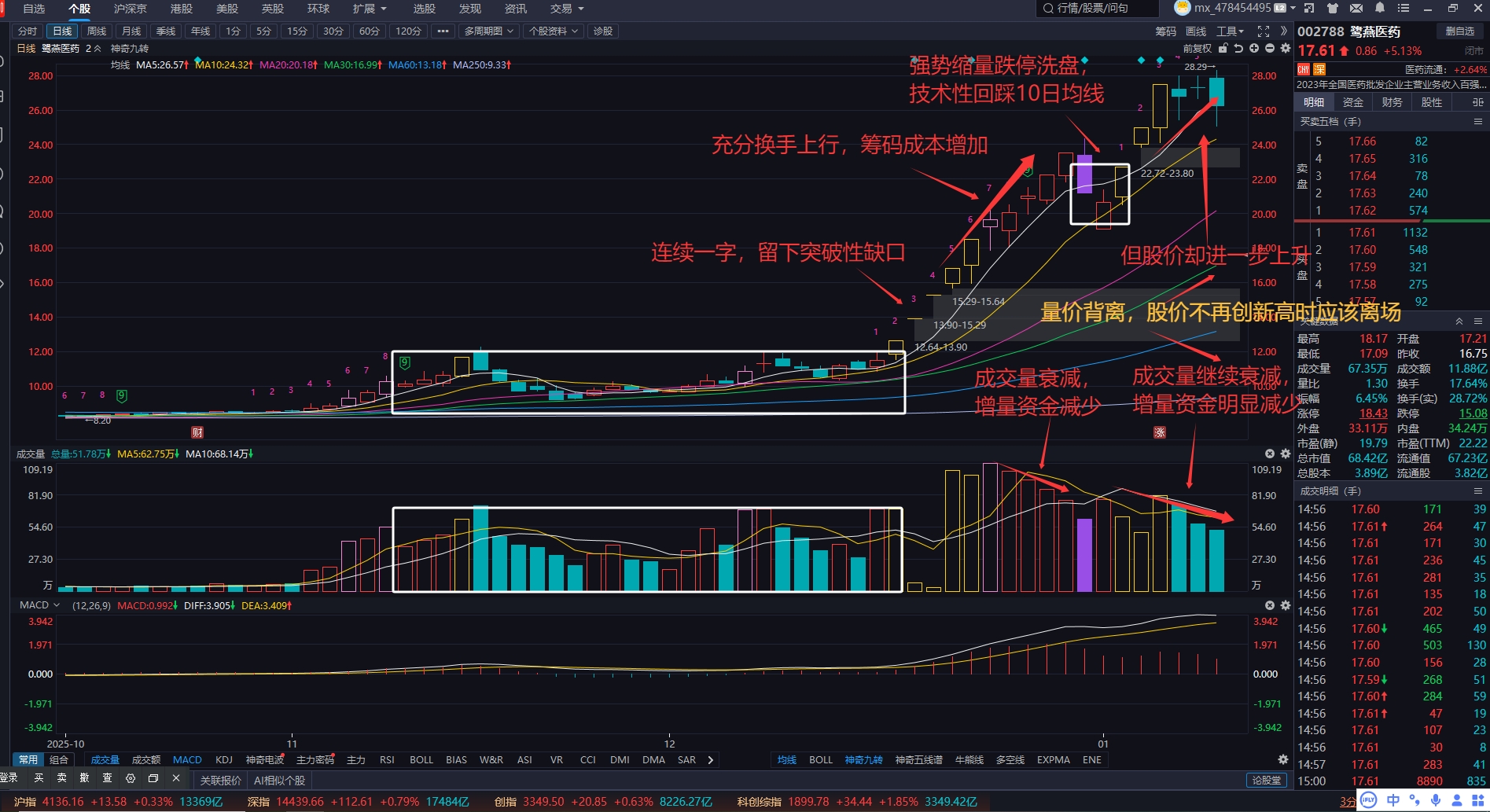Click the 买 buy button
This screenshot has width=1490, height=812.
click(39, 780)
